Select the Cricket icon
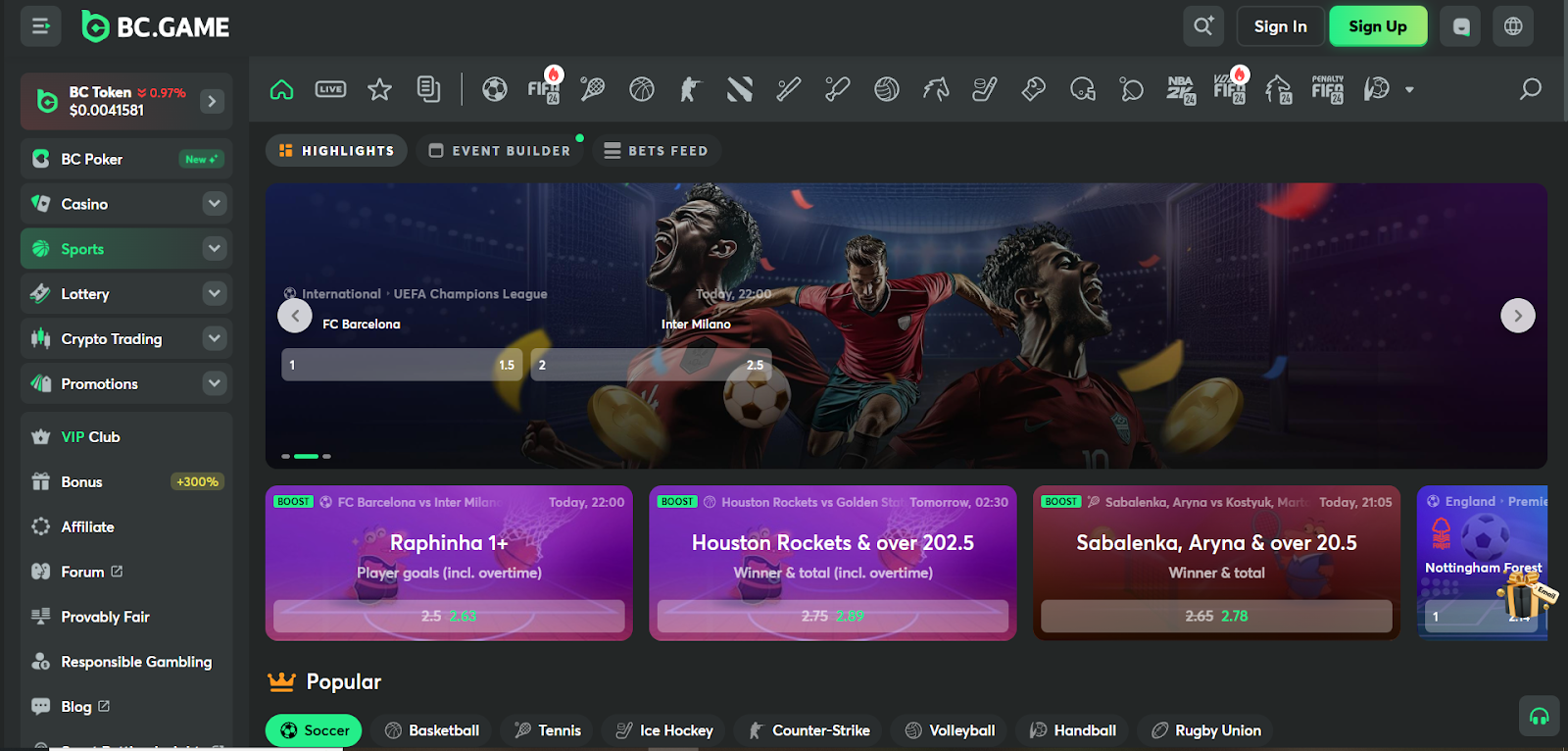 tap(838, 89)
